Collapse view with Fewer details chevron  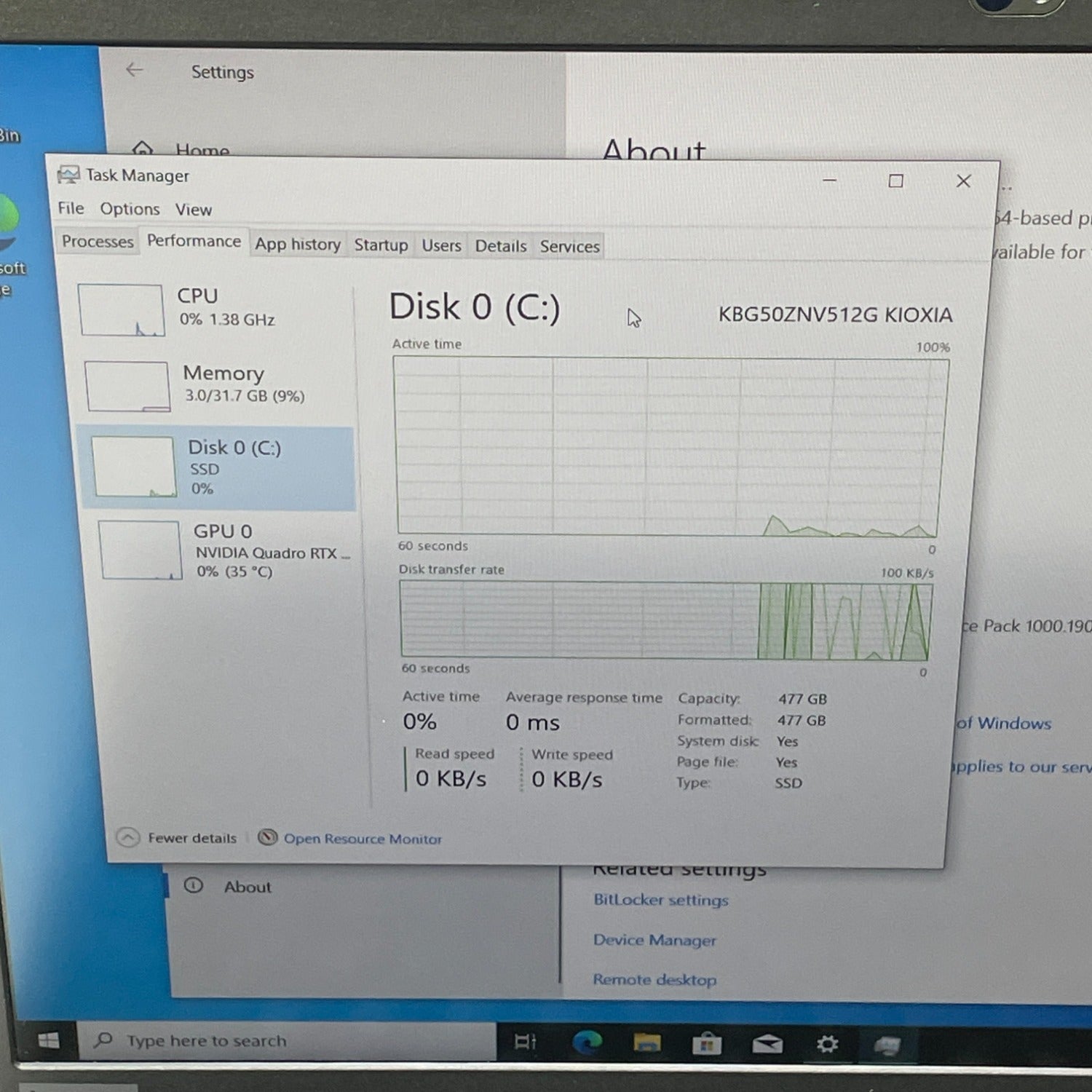click(128, 837)
